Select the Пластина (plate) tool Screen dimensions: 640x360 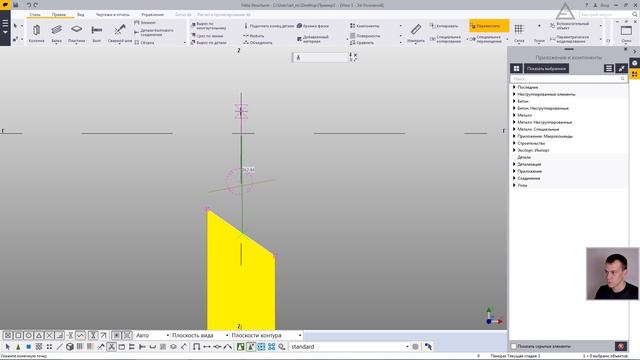coord(76,33)
